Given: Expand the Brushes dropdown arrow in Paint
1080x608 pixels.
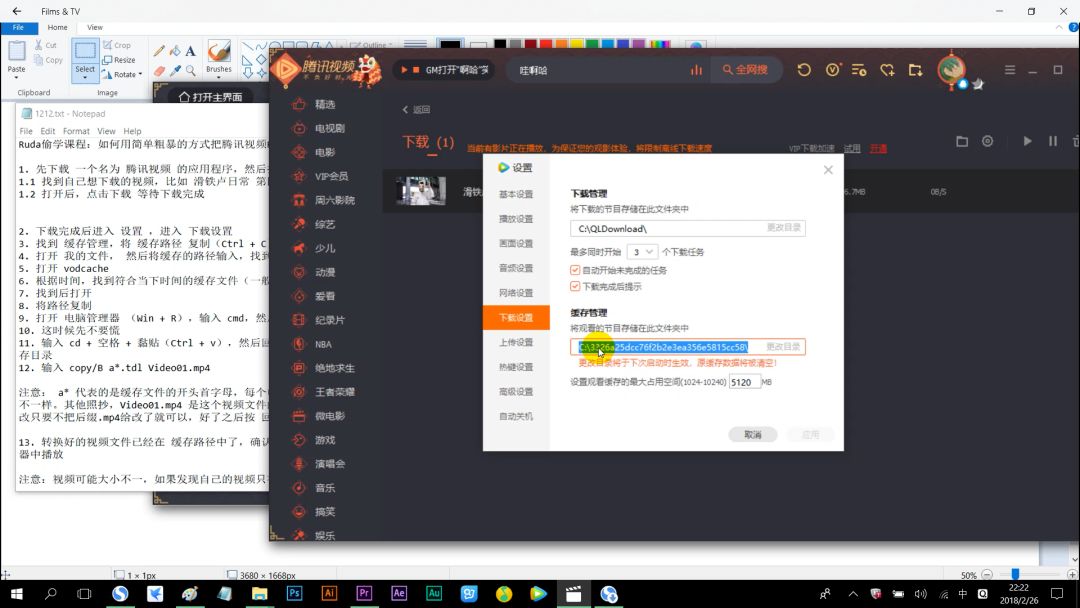Looking at the screenshot, I should point(219,77).
